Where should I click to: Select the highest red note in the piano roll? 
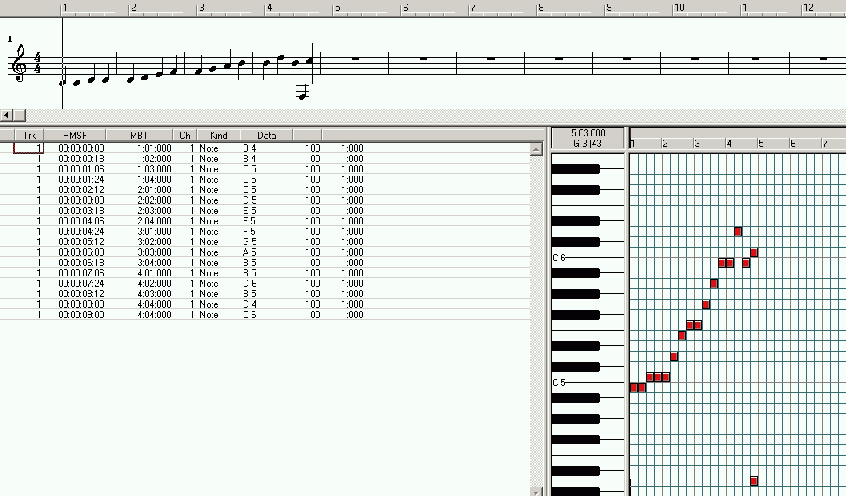(738, 231)
